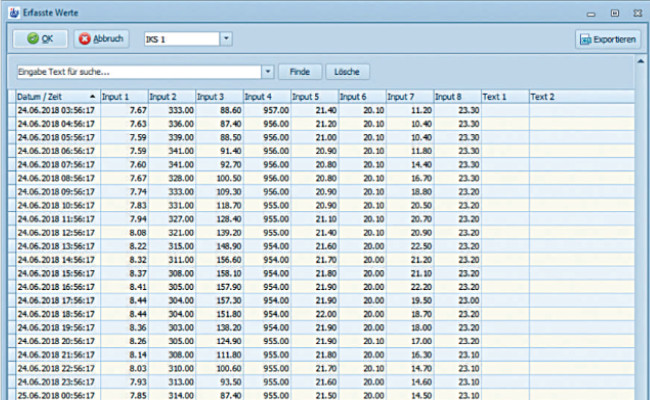Click the Text 1 column header
650x400 pixels.
click(x=505, y=97)
